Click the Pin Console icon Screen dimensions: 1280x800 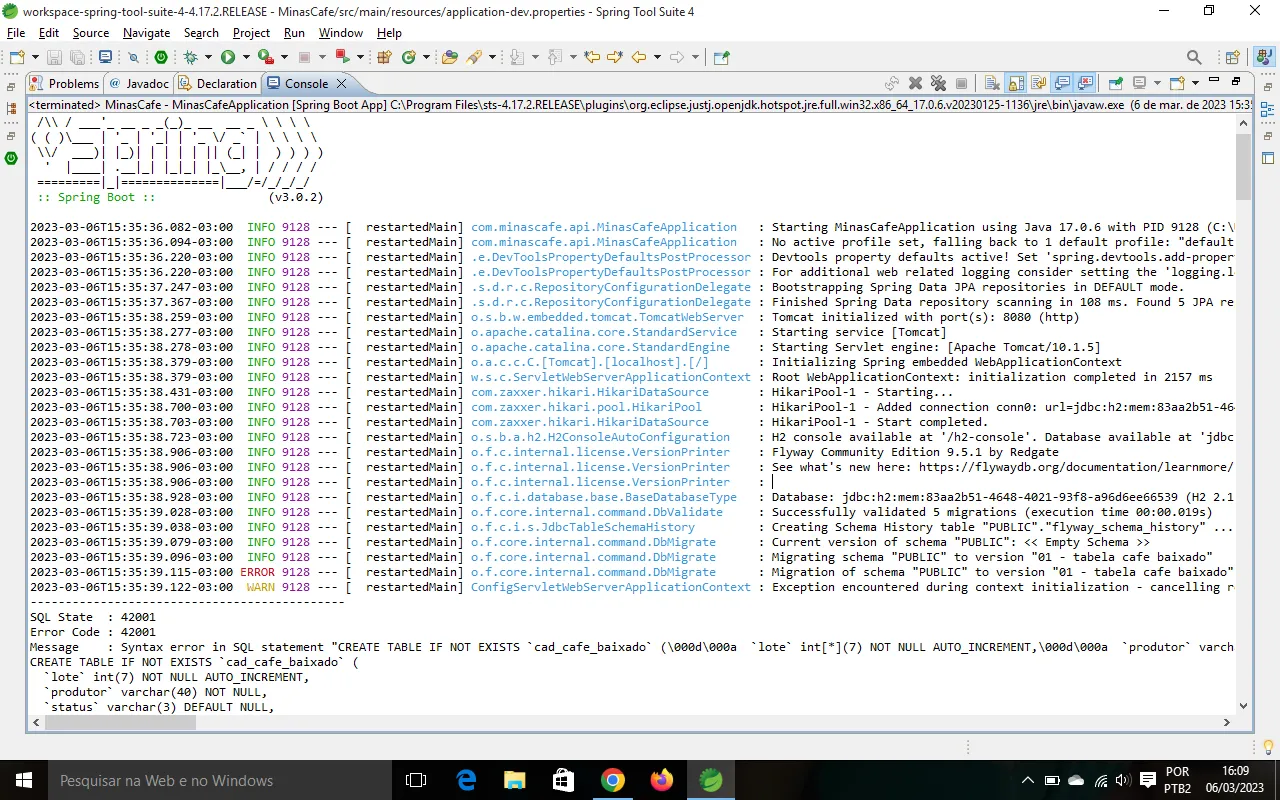[1114, 84]
